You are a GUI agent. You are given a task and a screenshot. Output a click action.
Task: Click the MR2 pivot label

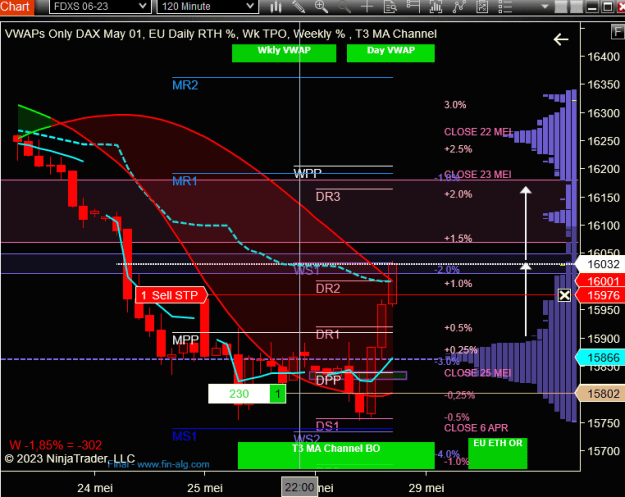[x=185, y=85]
